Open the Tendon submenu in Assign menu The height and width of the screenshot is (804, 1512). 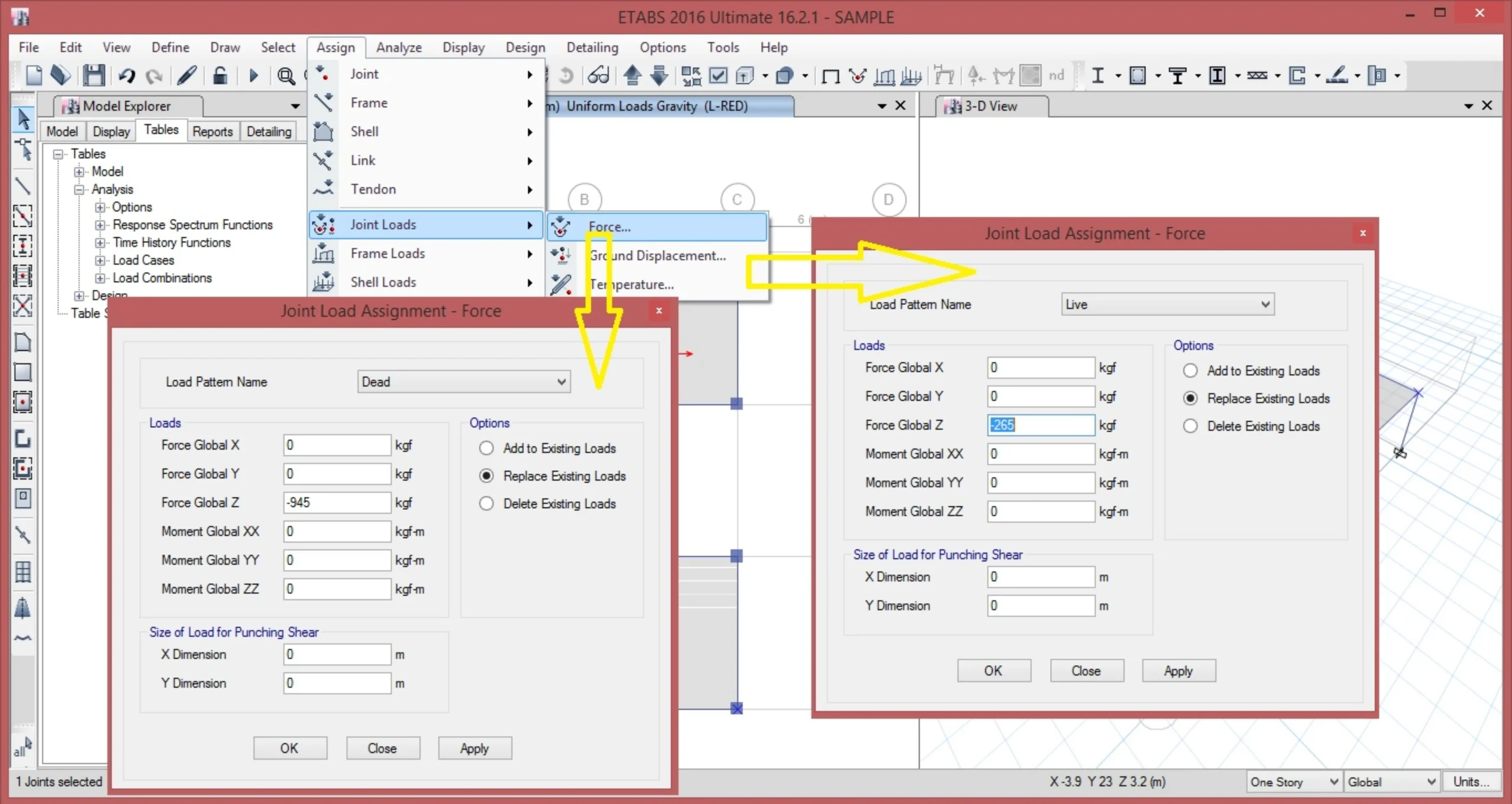[425, 189]
